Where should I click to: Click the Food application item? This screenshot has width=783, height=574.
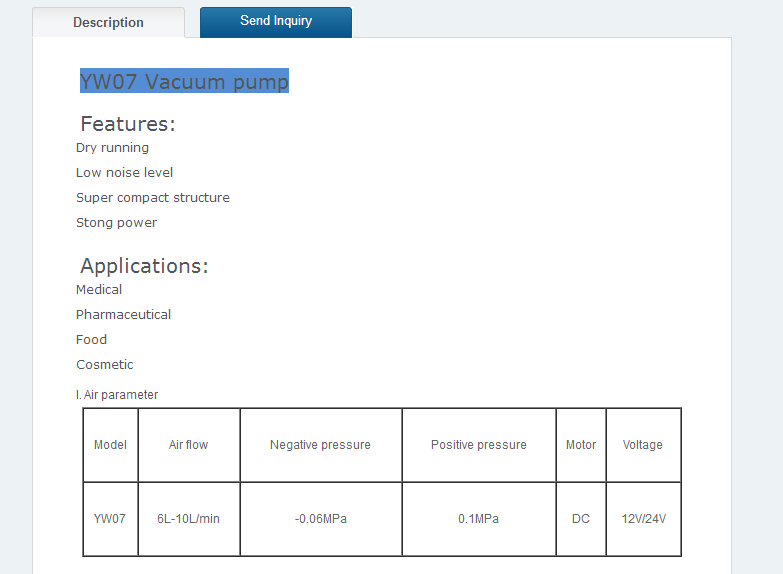tap(91, 340)
